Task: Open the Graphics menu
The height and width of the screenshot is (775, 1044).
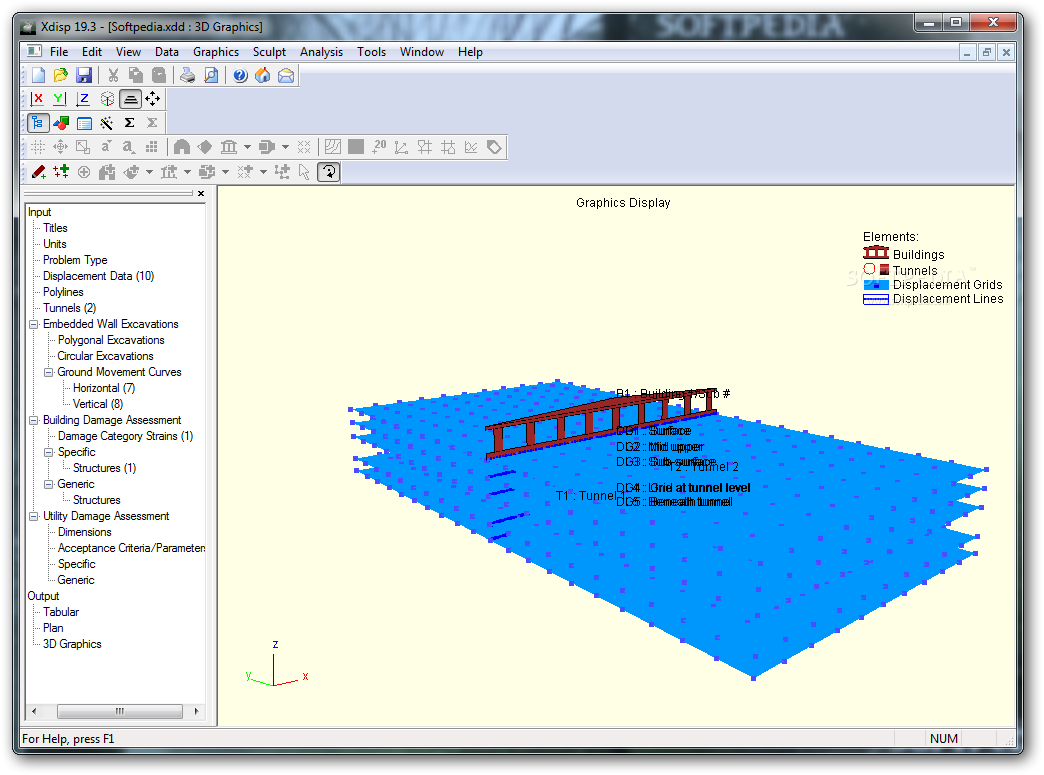Action: click(x=216, y=52)
